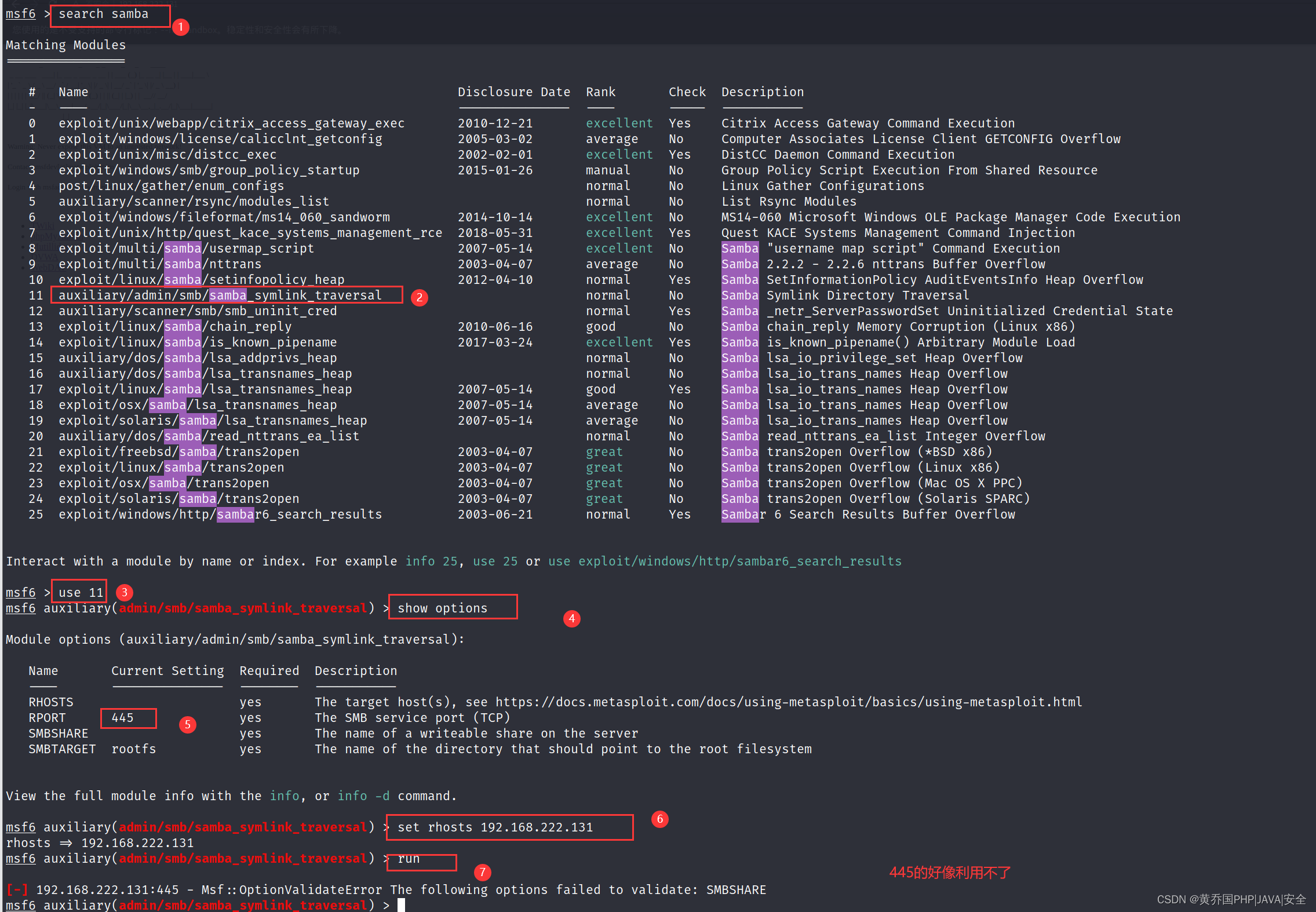1316x912 pixels.
Task: Click exploit/linux/samba/lsa_transnames_heap module name
Action: coord(205,389)
